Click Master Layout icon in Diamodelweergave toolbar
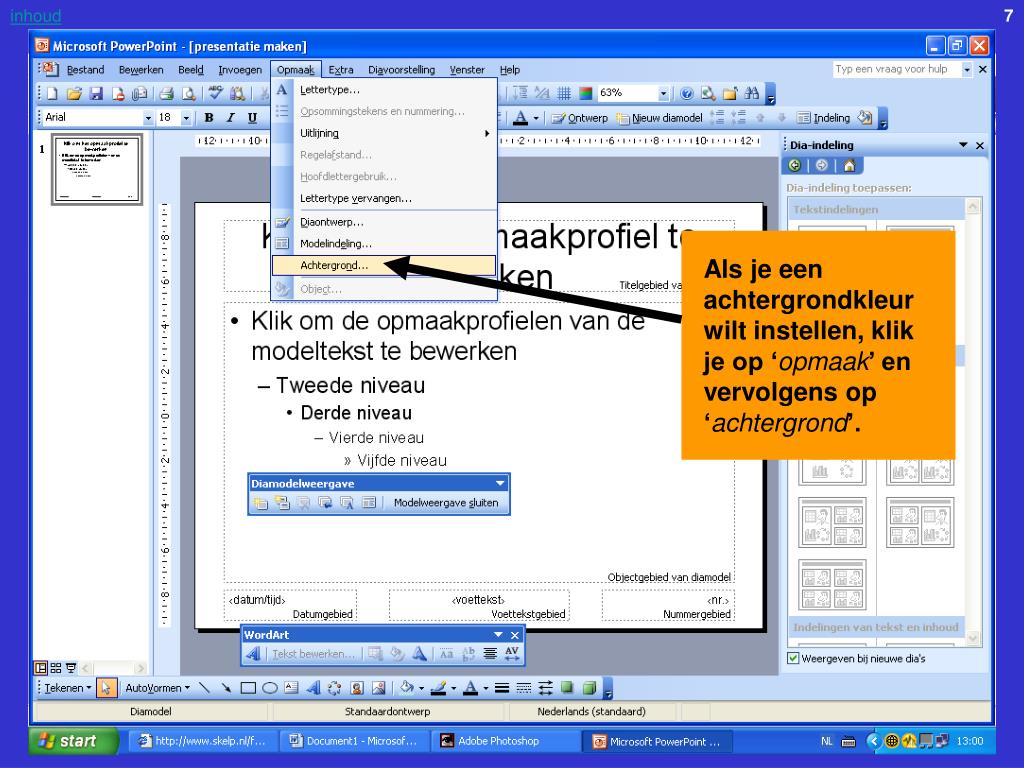 click(x=369, y=503)
